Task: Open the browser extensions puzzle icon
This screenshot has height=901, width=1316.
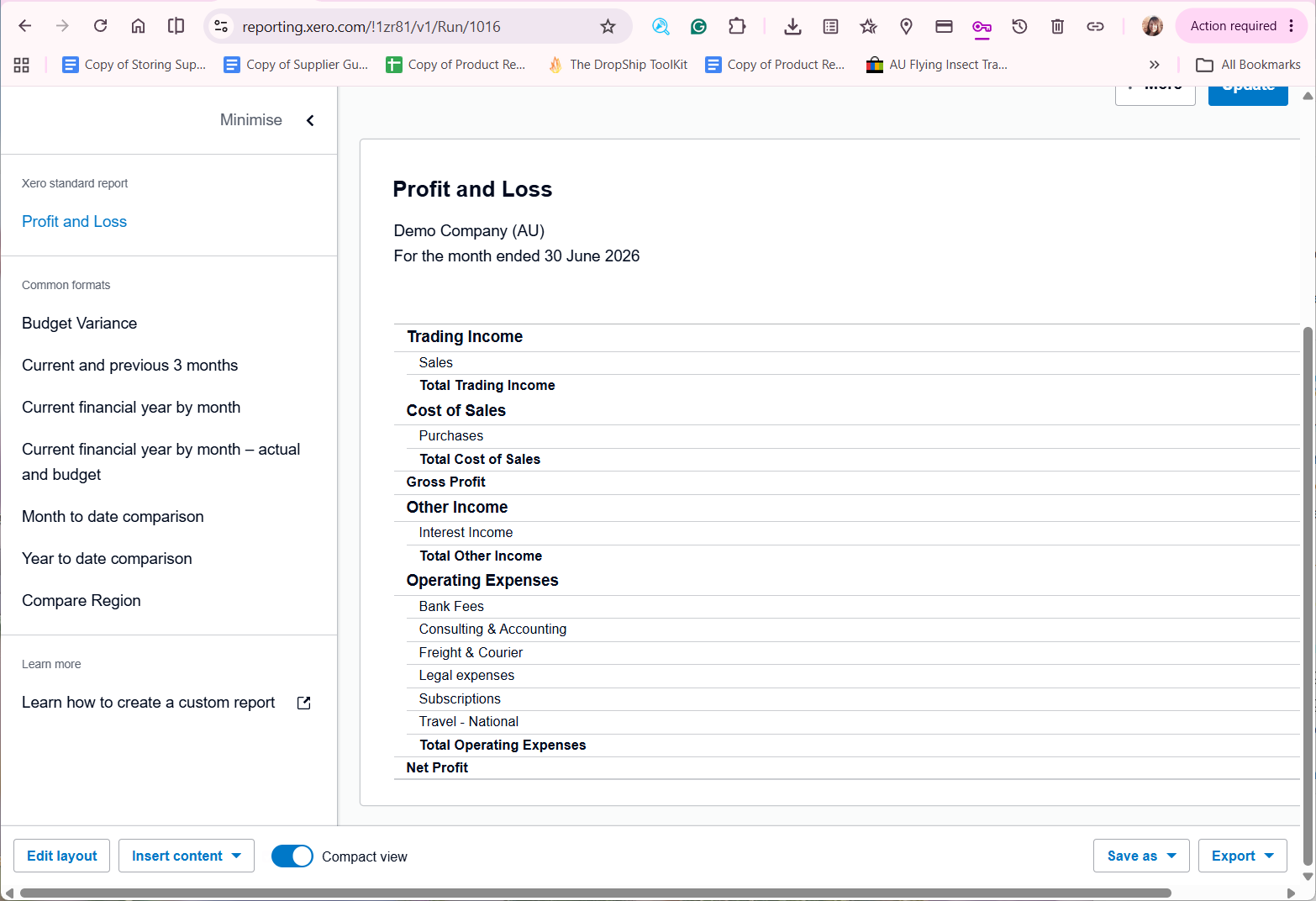Action: pyautogui.click(x=737, y=26)
